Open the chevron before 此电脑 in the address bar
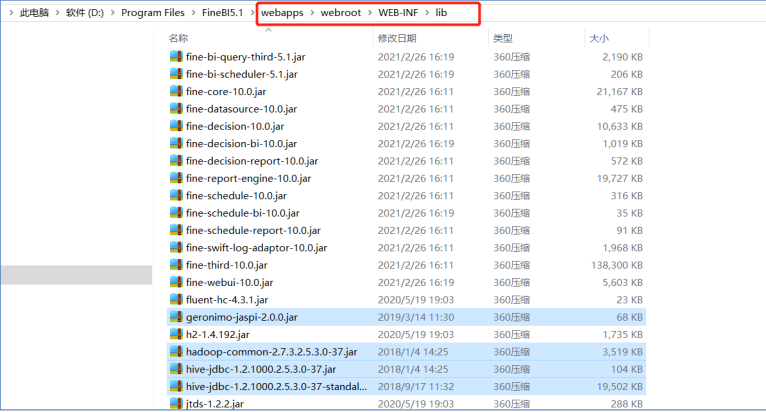Viewport: 766px width, 412px height. tap(11, 13)
